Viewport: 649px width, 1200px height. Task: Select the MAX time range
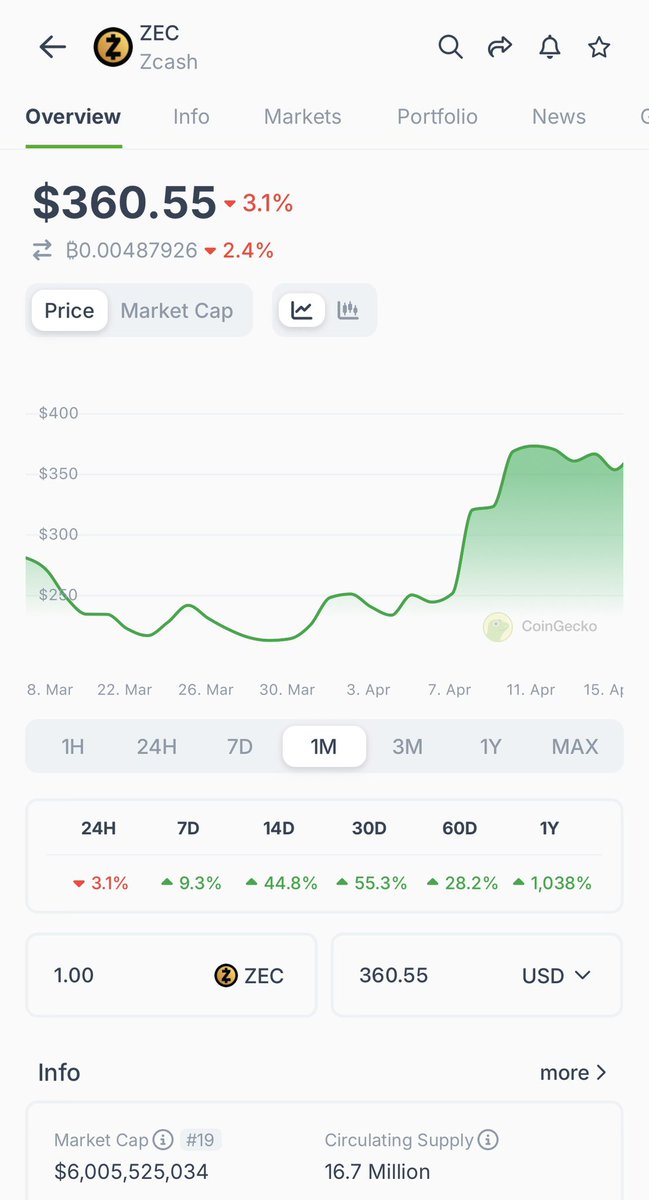pyautogui.click(x=575, y=746)
